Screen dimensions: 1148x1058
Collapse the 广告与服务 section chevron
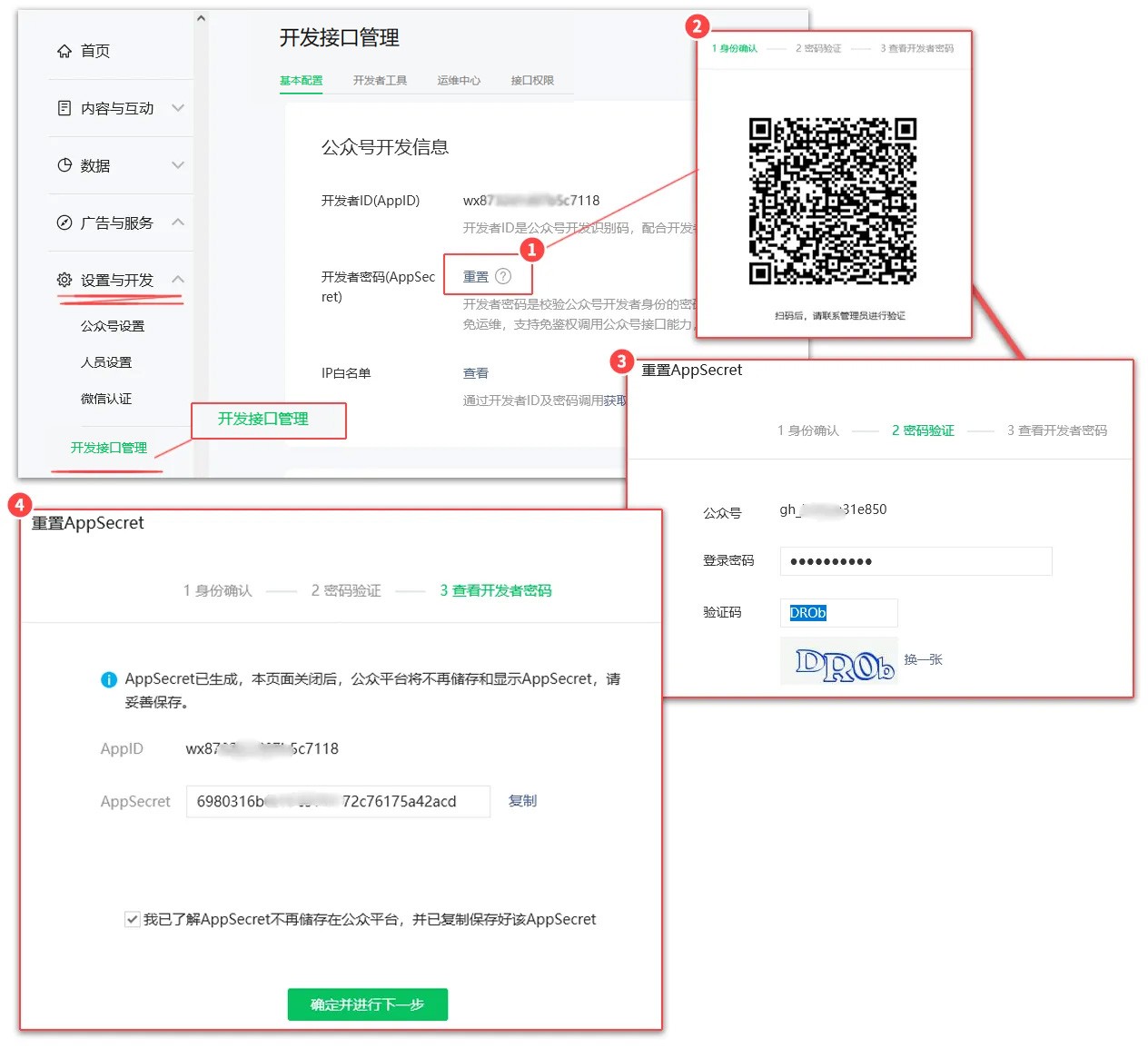pyautogui.click(x=178, y=222)
